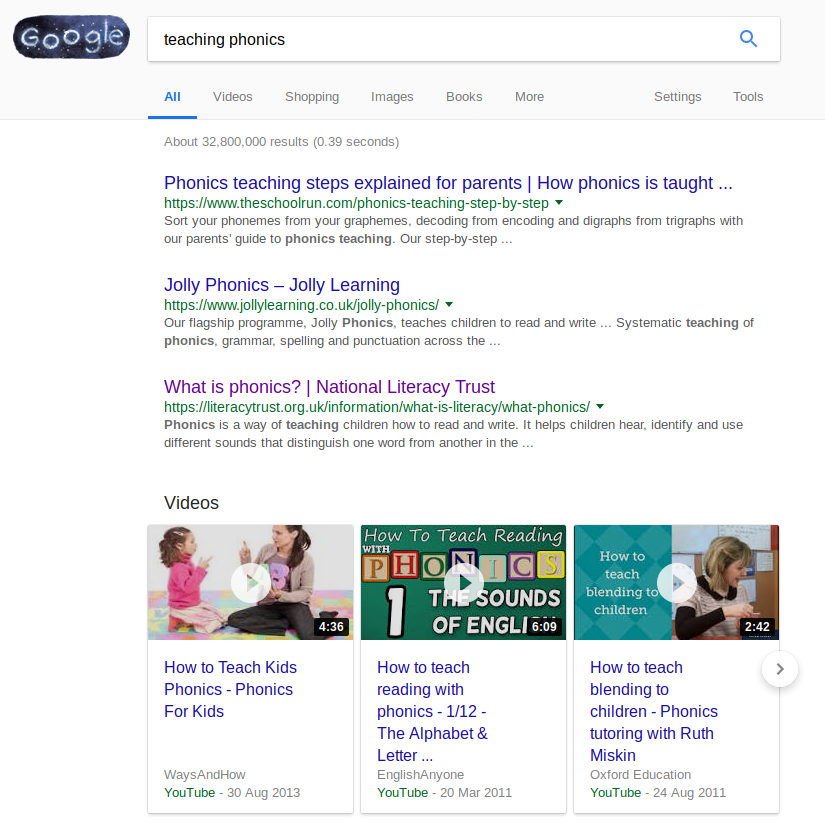Viewport: 825px width, 840px height.
Task: Click the theschoolrun result description snippet
Action: (x=453, y=230)
